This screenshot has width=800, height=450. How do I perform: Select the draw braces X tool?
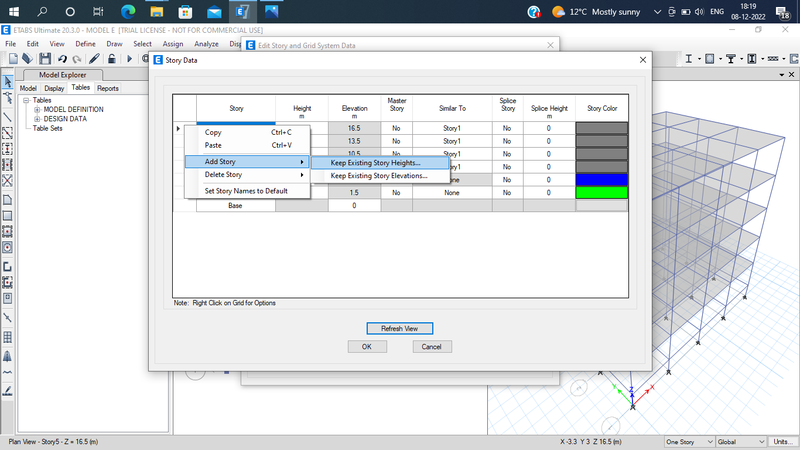pos(8,180)
